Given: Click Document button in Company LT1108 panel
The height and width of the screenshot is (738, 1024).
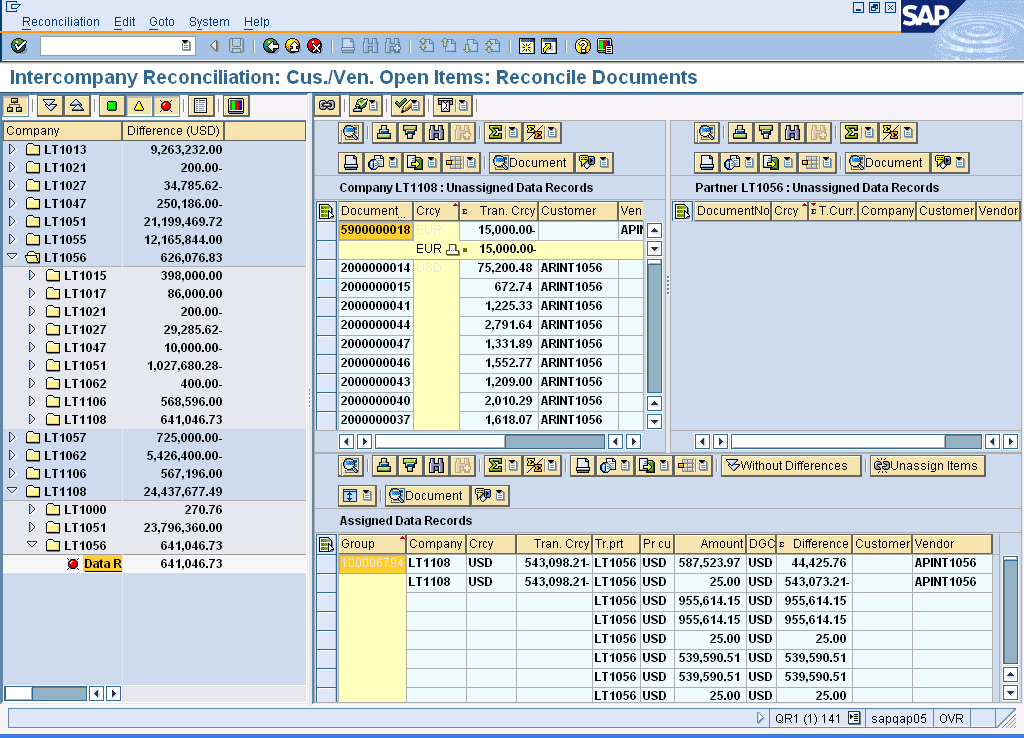Looking at the screenshot, I should coord(530,163).
